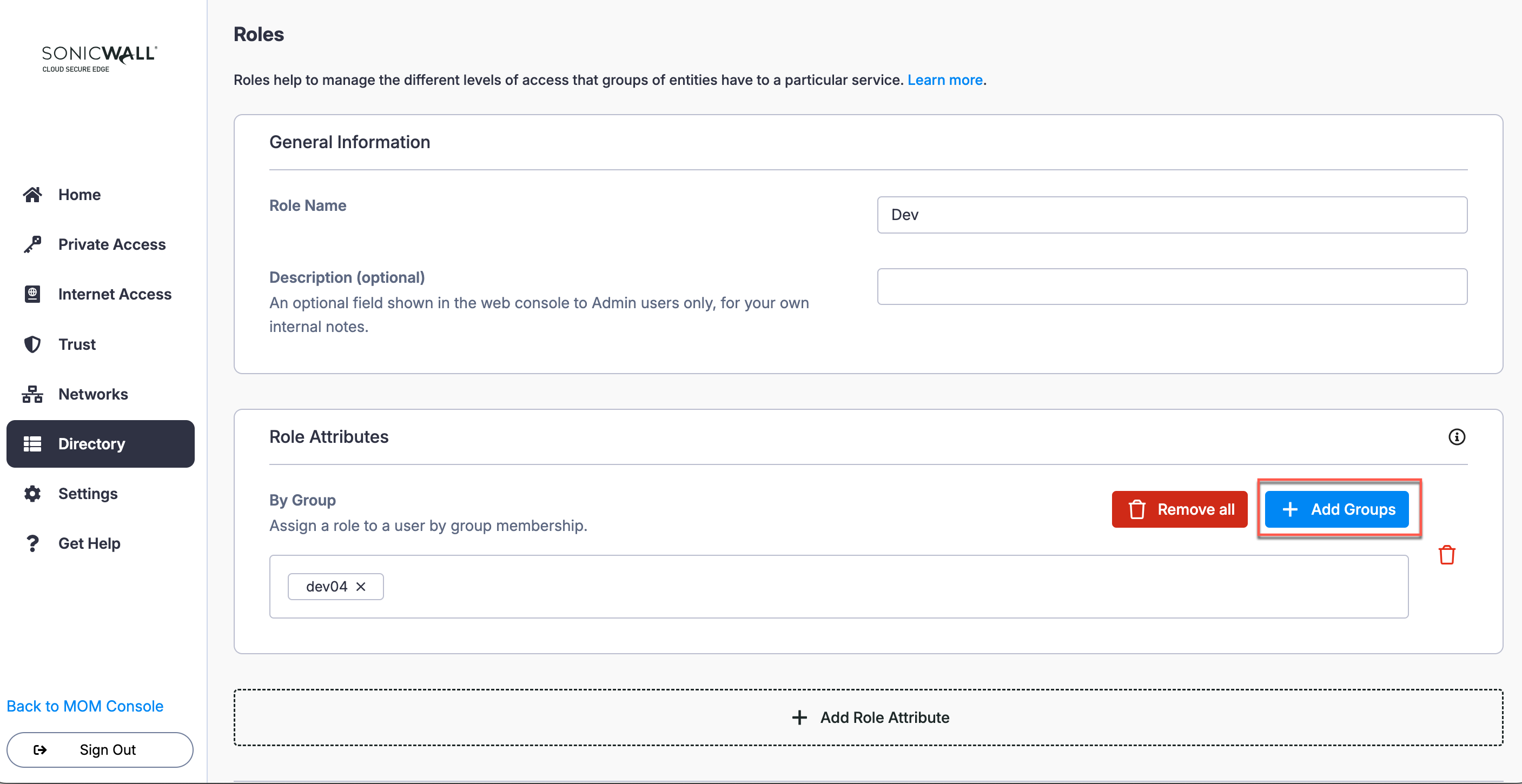
Task: Click the Networks topology icon
Action: [32, 394]
